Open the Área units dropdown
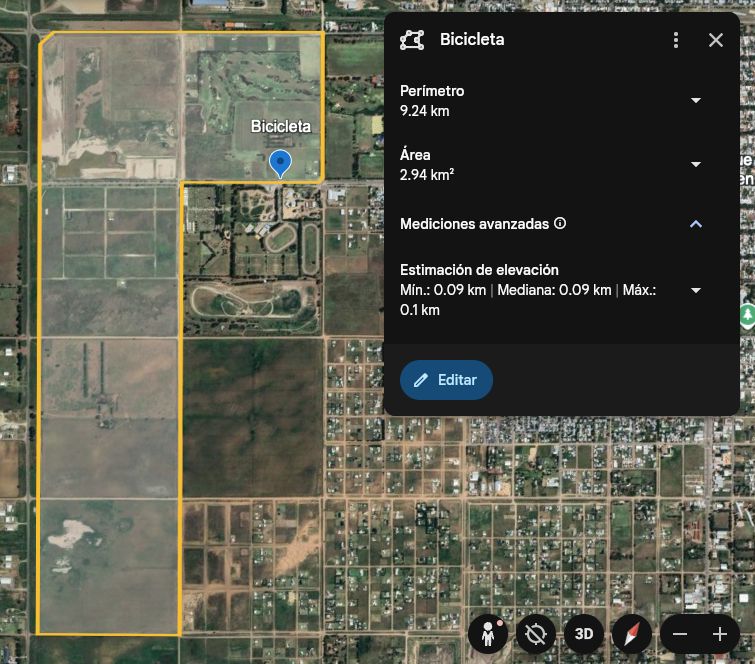This screenshot has height=664, width=755. click(x=696, y=164)
